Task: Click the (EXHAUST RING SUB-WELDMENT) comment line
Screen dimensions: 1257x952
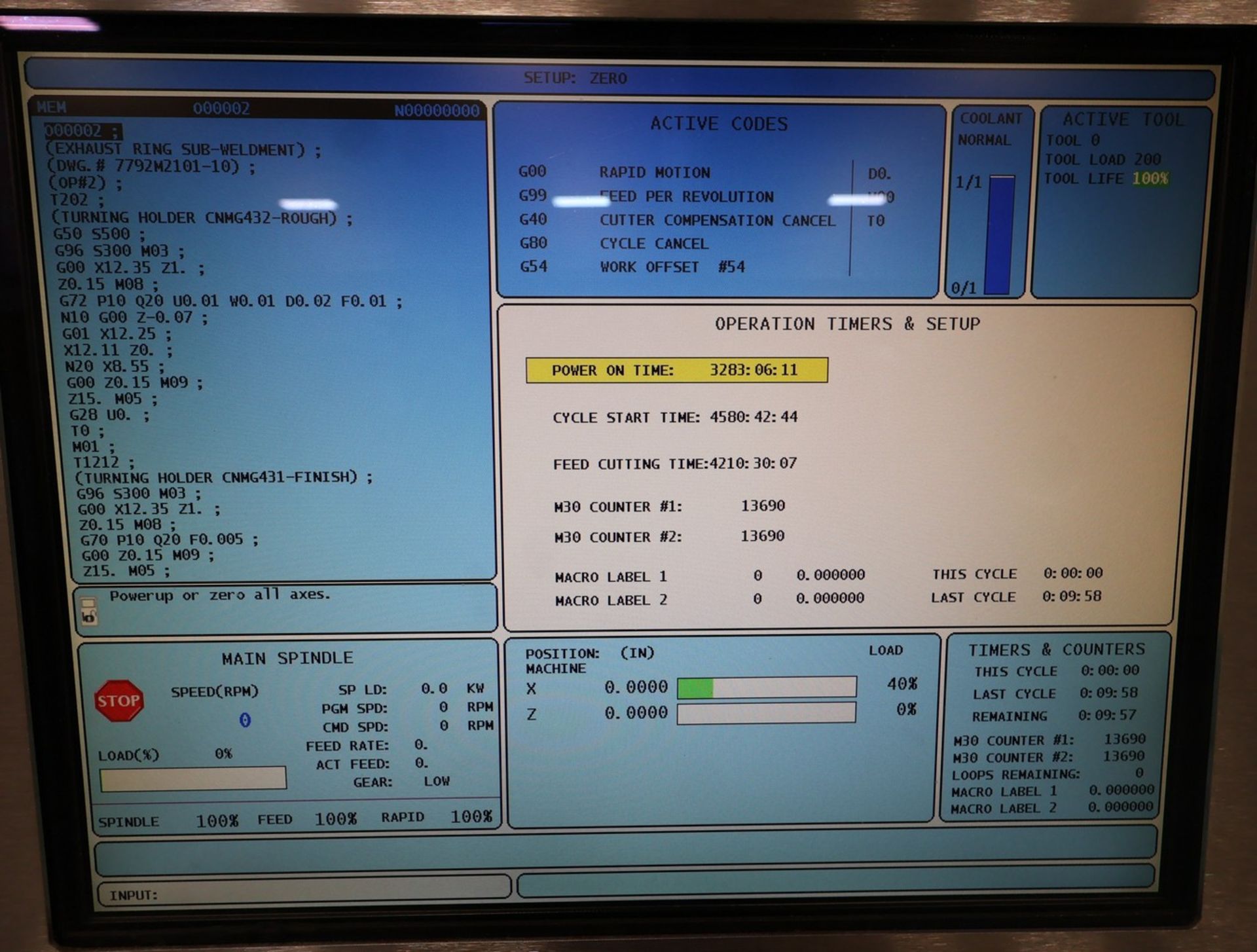Action: 184,150
